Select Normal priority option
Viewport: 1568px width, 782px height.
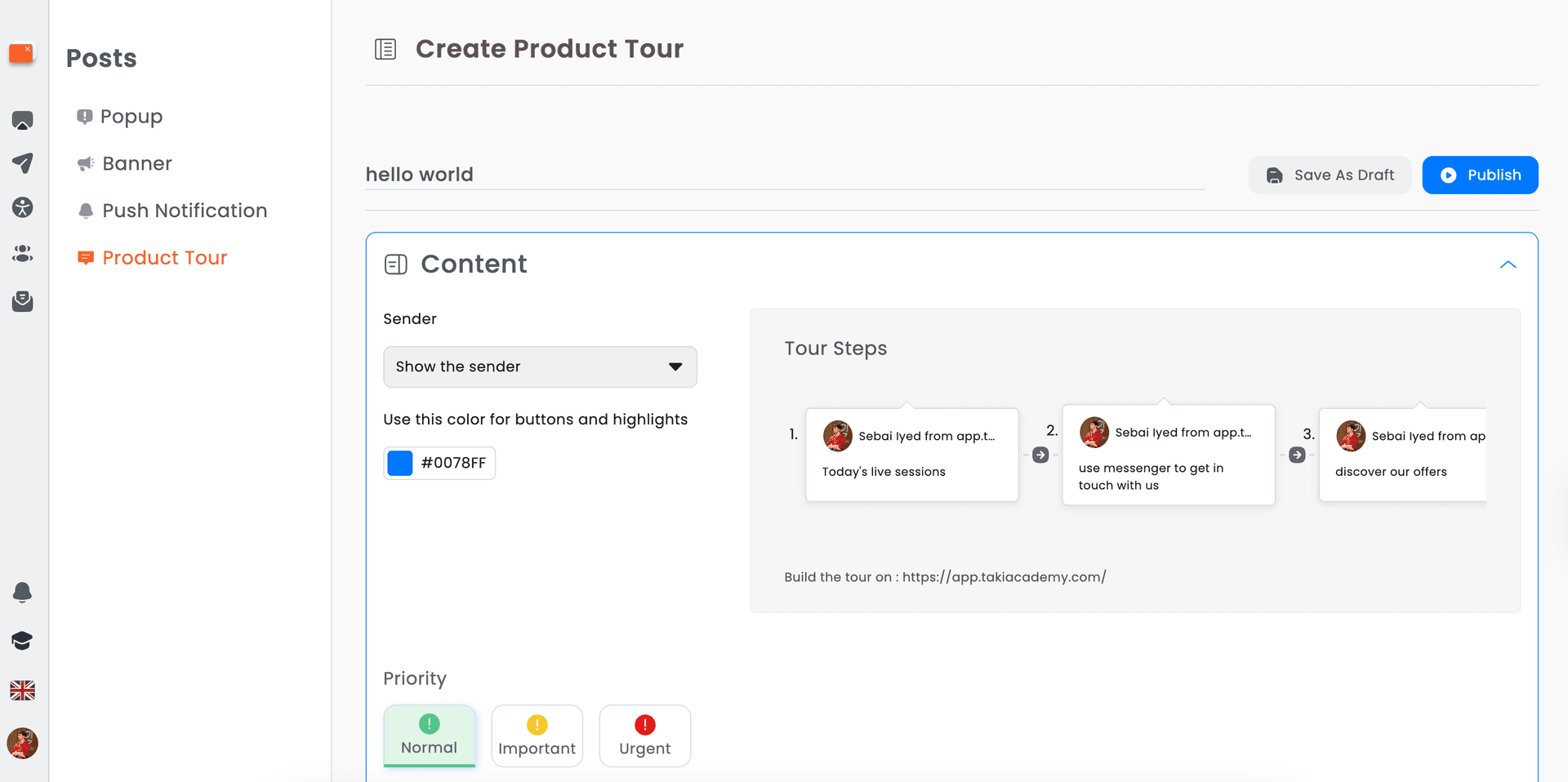(430, 735)
